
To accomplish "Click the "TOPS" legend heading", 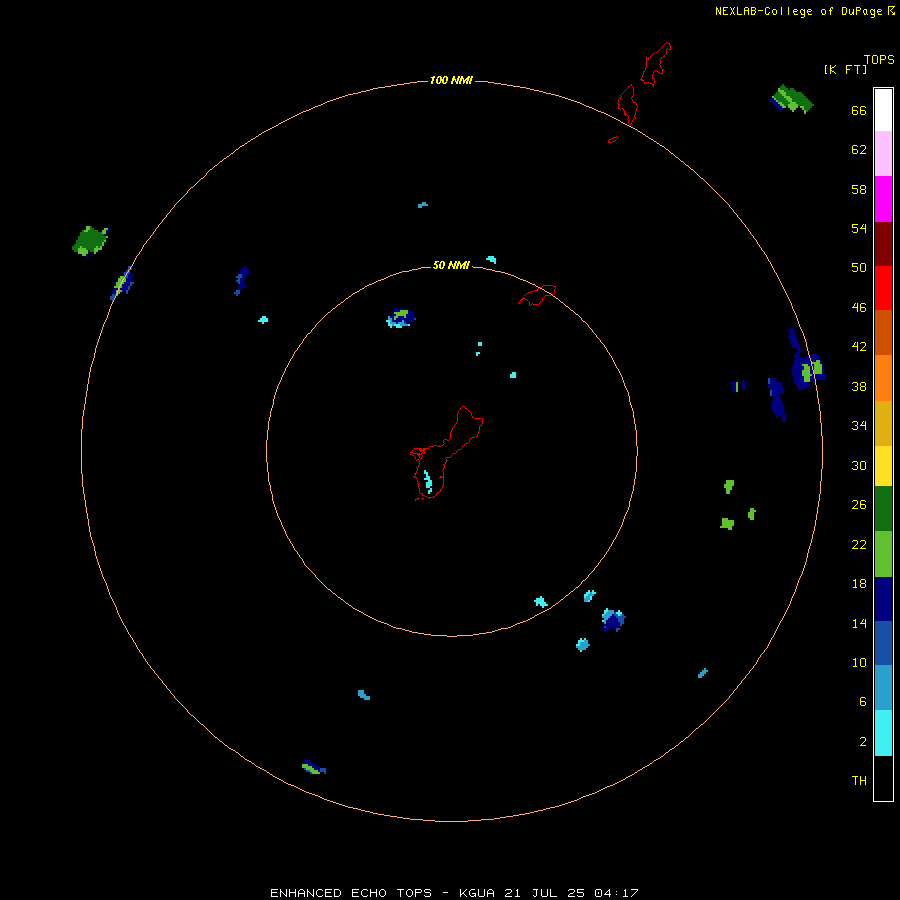I will click(879, 59).
